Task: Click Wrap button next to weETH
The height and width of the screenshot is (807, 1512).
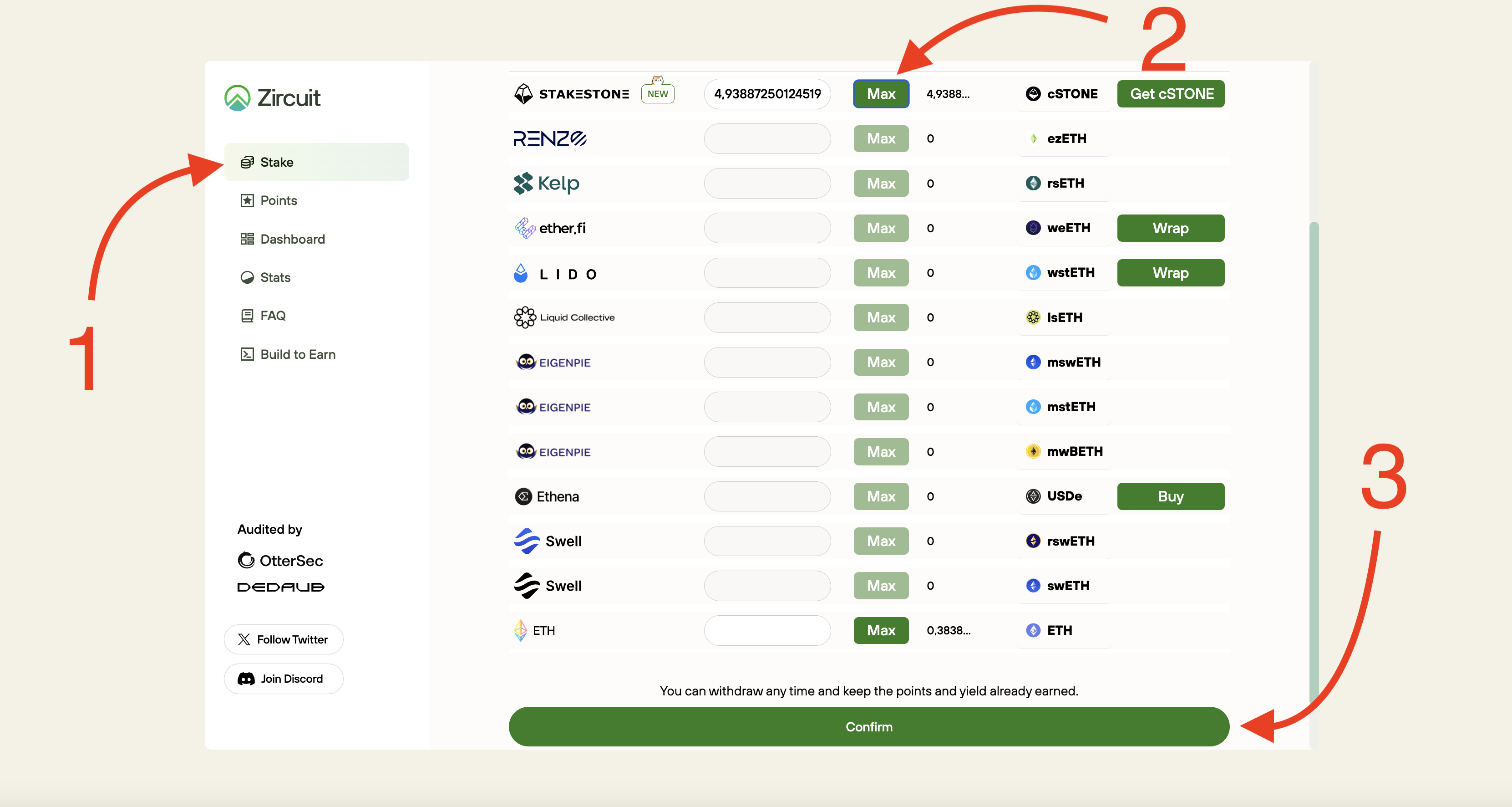Action: click(x=1170, y=228)
